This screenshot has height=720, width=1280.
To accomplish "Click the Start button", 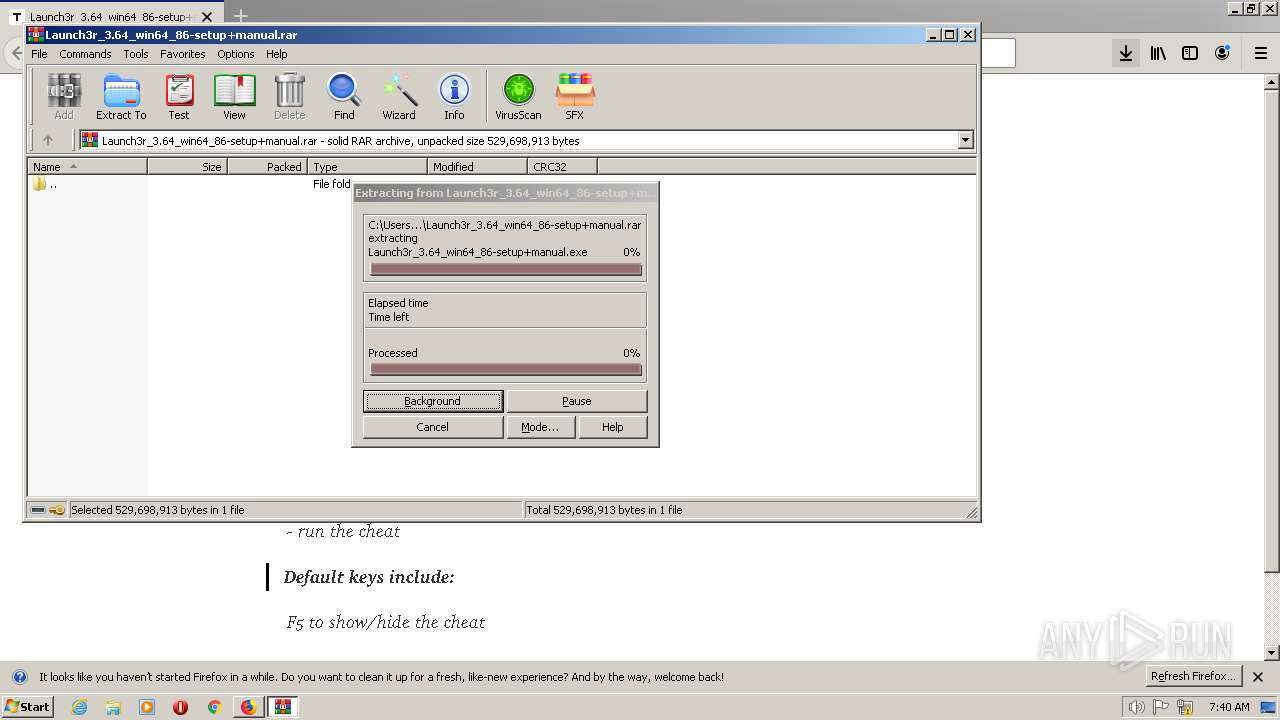I will [27, 707].
